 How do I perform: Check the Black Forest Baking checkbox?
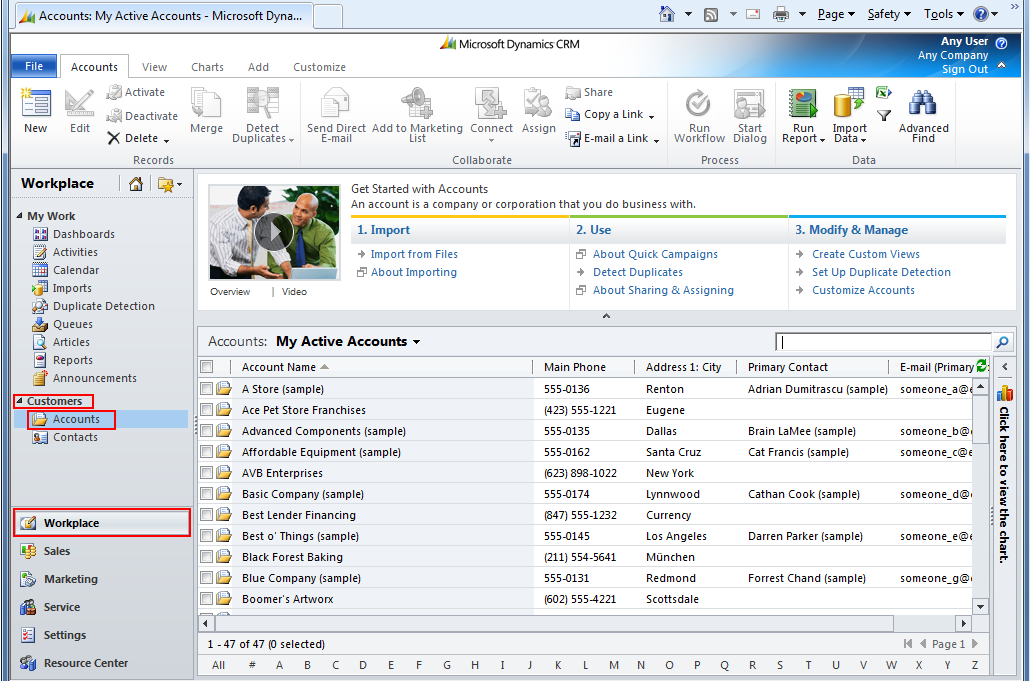[x=207, y=557]
